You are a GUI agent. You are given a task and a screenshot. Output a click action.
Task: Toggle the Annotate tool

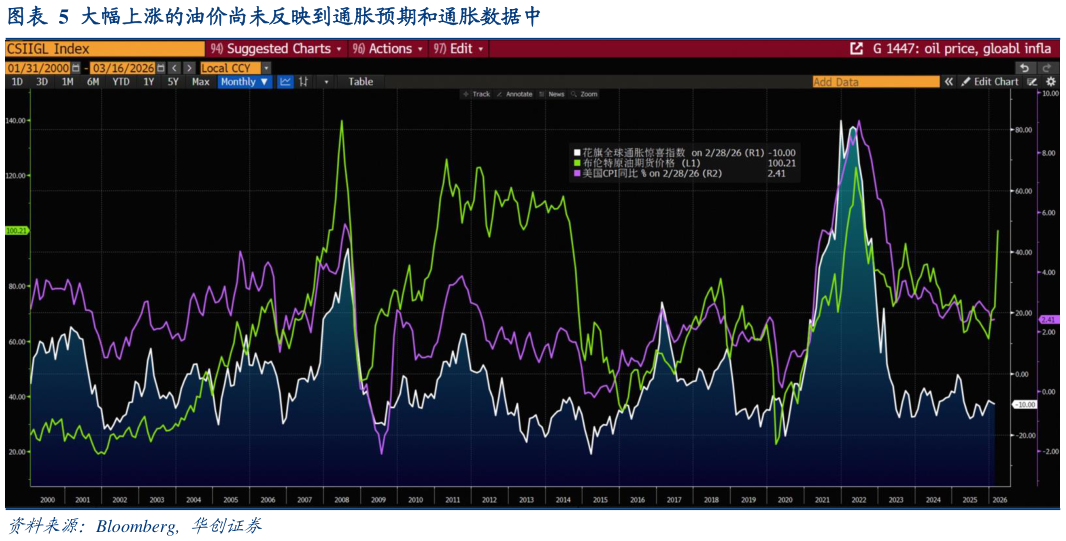(x=514, y=94)
